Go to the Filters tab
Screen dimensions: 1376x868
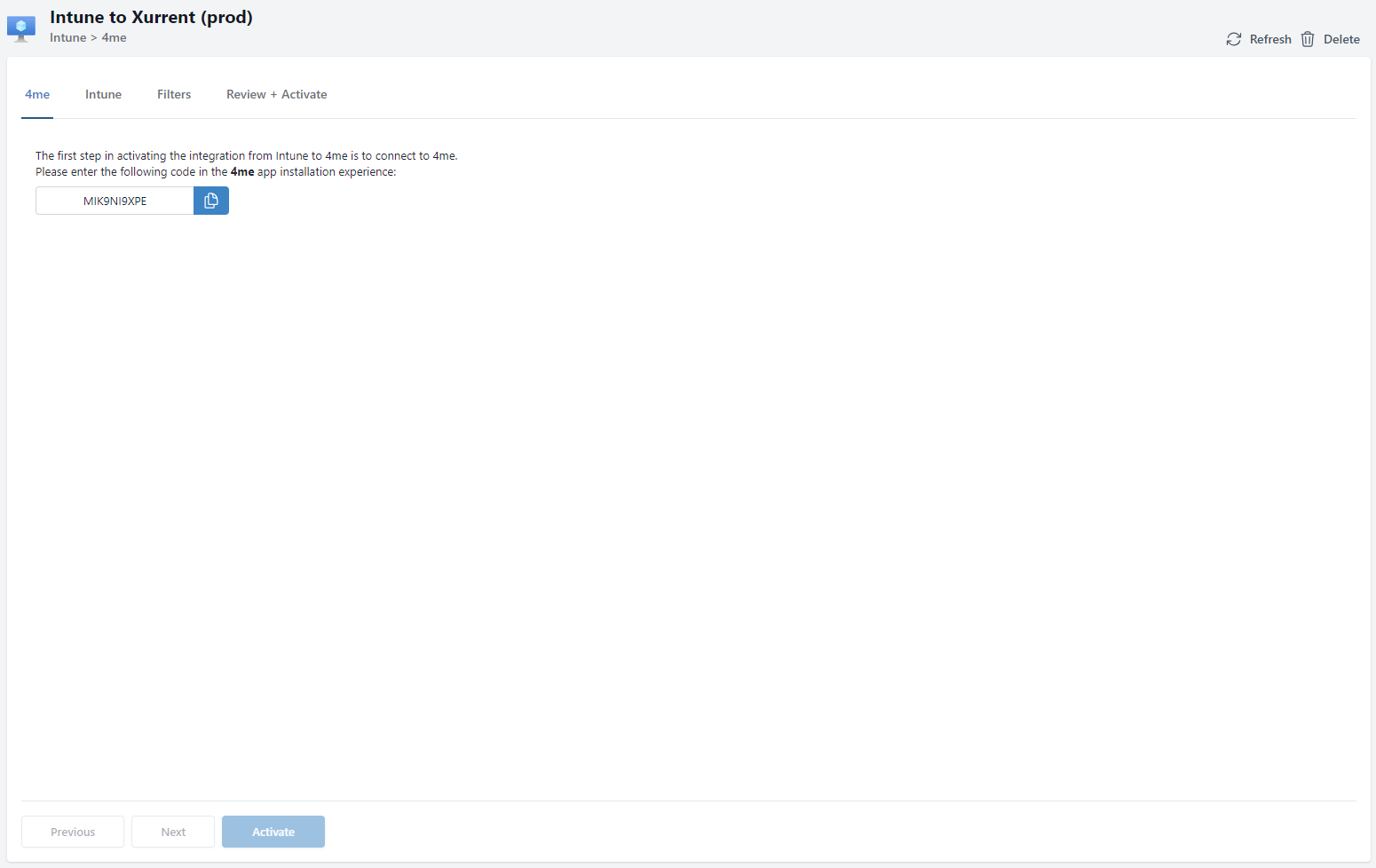[174, 94]
